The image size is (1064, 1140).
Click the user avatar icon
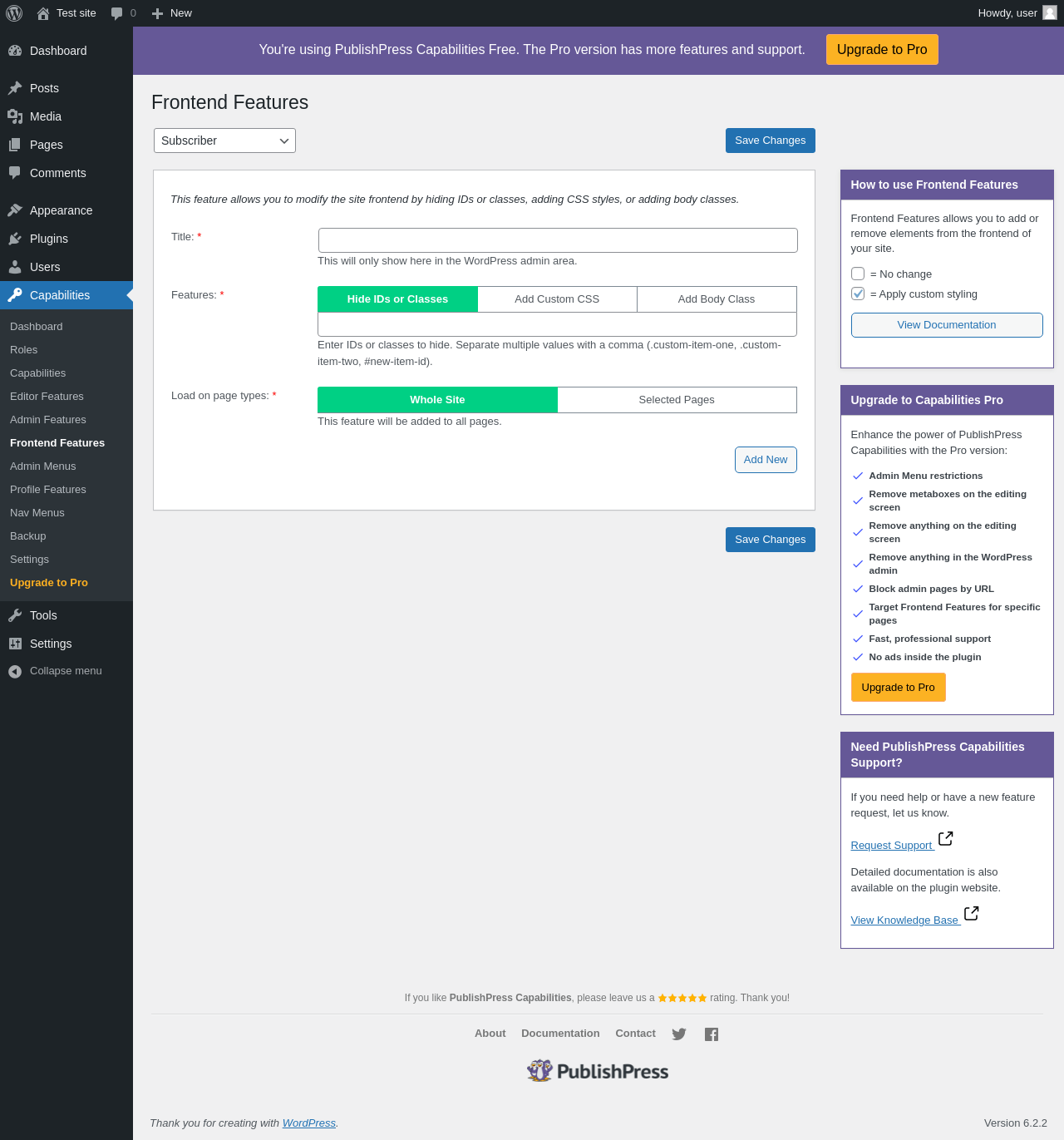tap(1050, 12)
